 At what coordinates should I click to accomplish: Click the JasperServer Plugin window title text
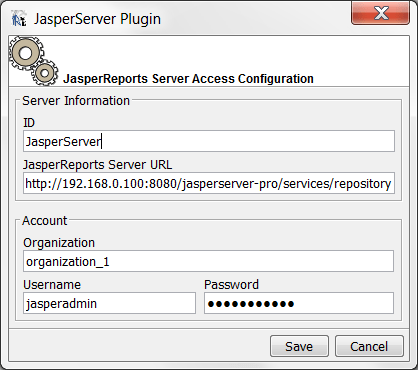pyautogui.click(x=97, y=19)
